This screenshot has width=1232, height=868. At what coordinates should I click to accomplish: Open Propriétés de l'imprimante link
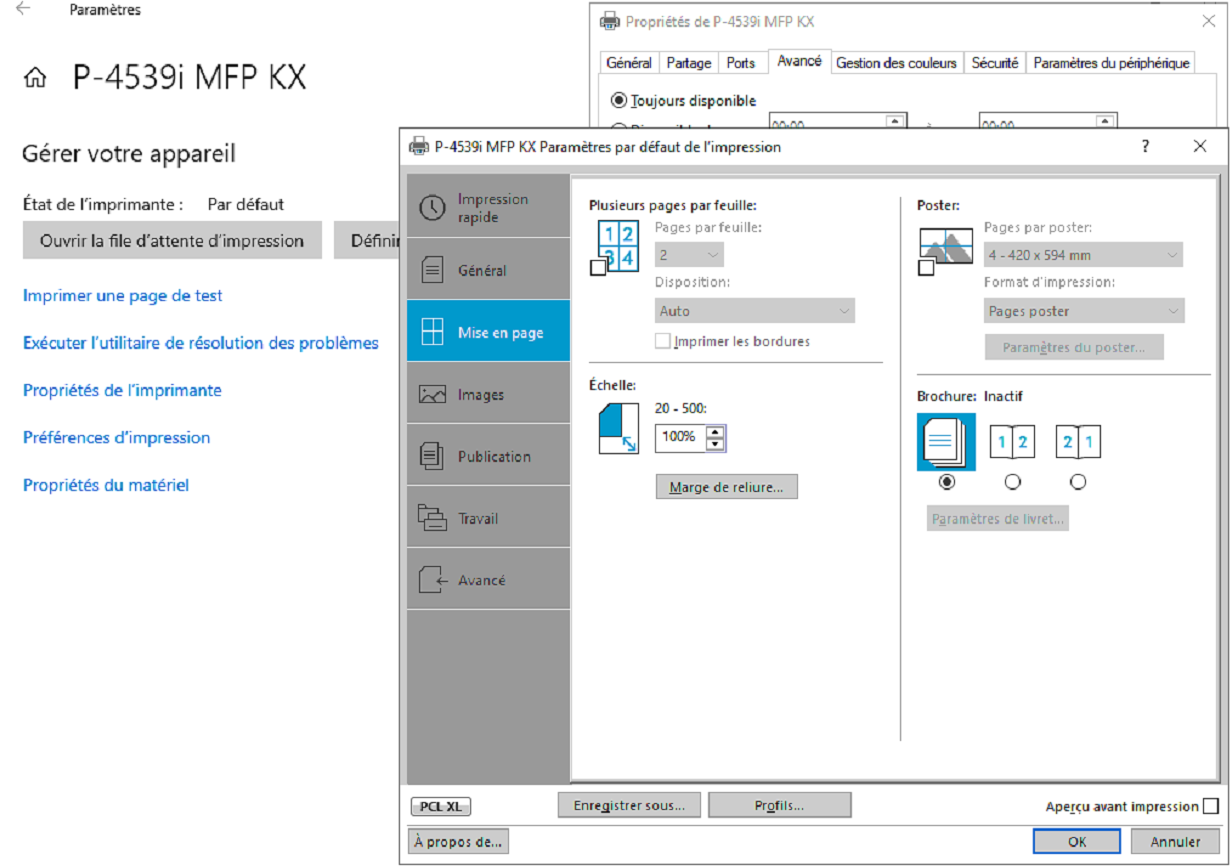click(x=122, y=390)
